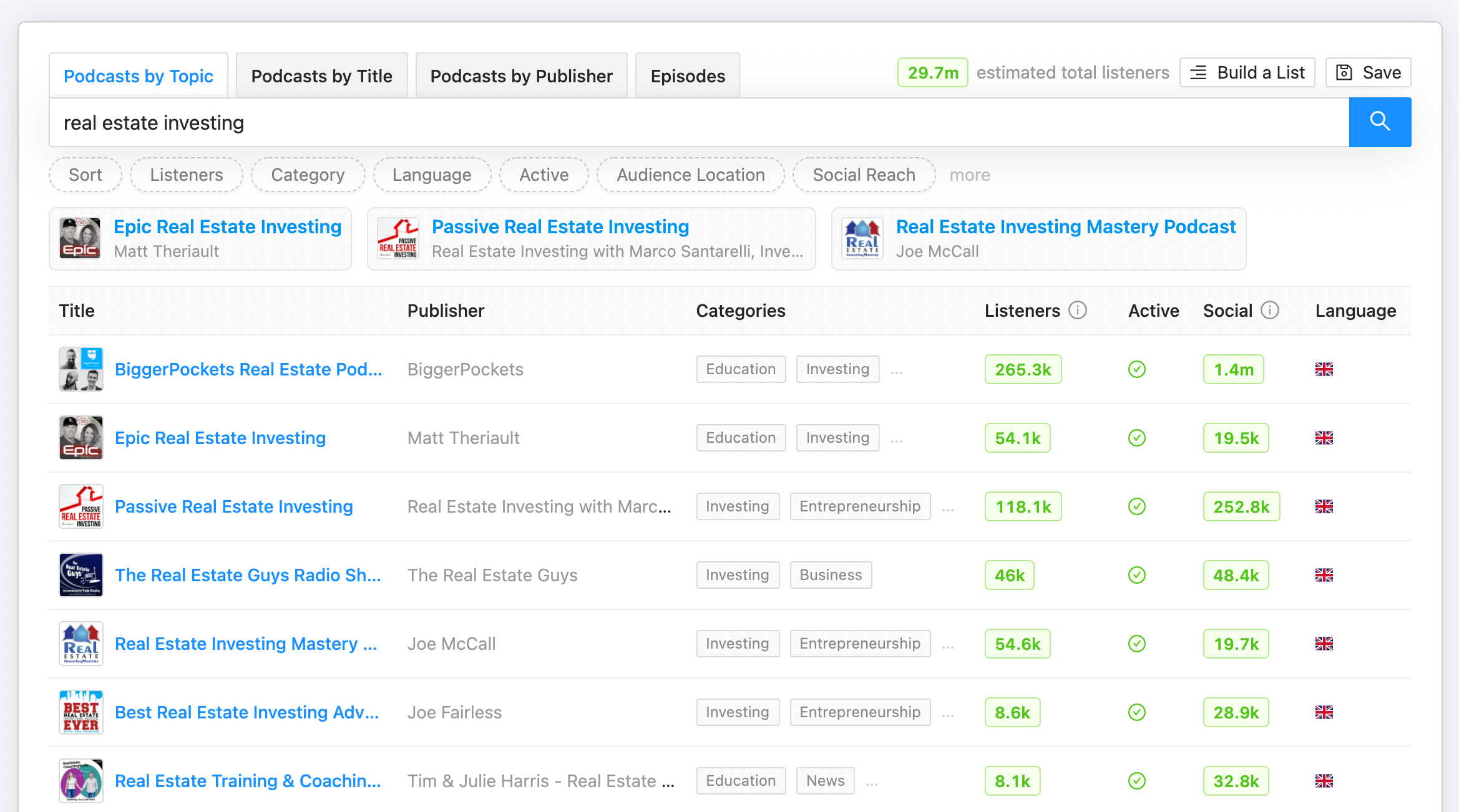Screen dimensions: 1459x812
Task: Click the blue search magnifier button
Action: coord(1380,122)
